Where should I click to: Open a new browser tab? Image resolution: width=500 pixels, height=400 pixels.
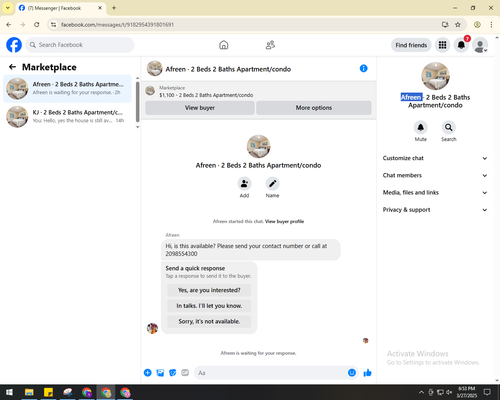114,8
